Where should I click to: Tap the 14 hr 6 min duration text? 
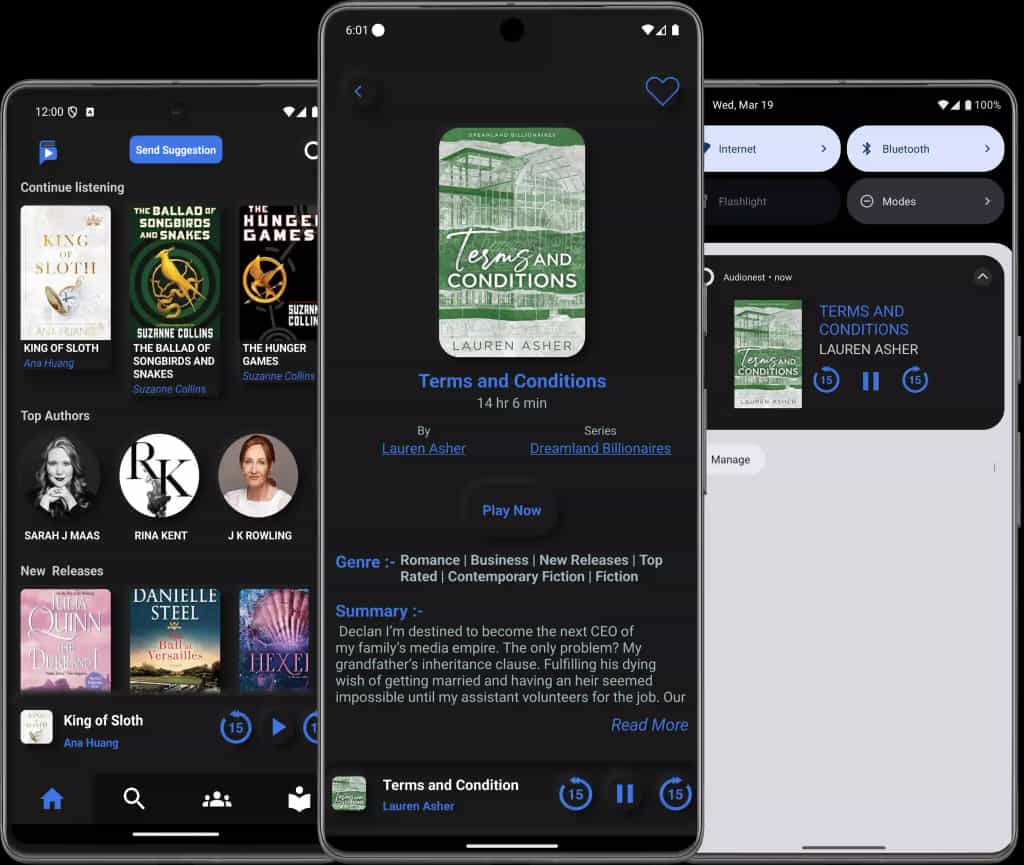pos(512,403)
